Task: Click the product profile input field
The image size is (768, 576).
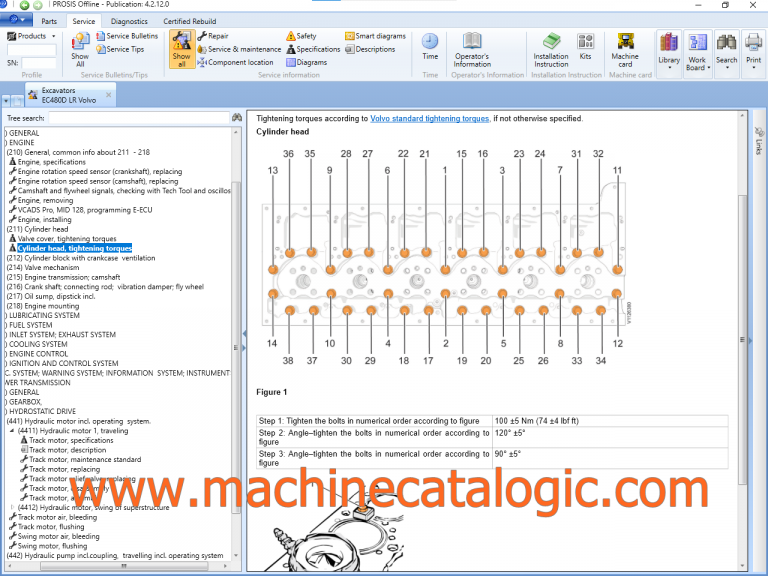Action: pos(32,49)
